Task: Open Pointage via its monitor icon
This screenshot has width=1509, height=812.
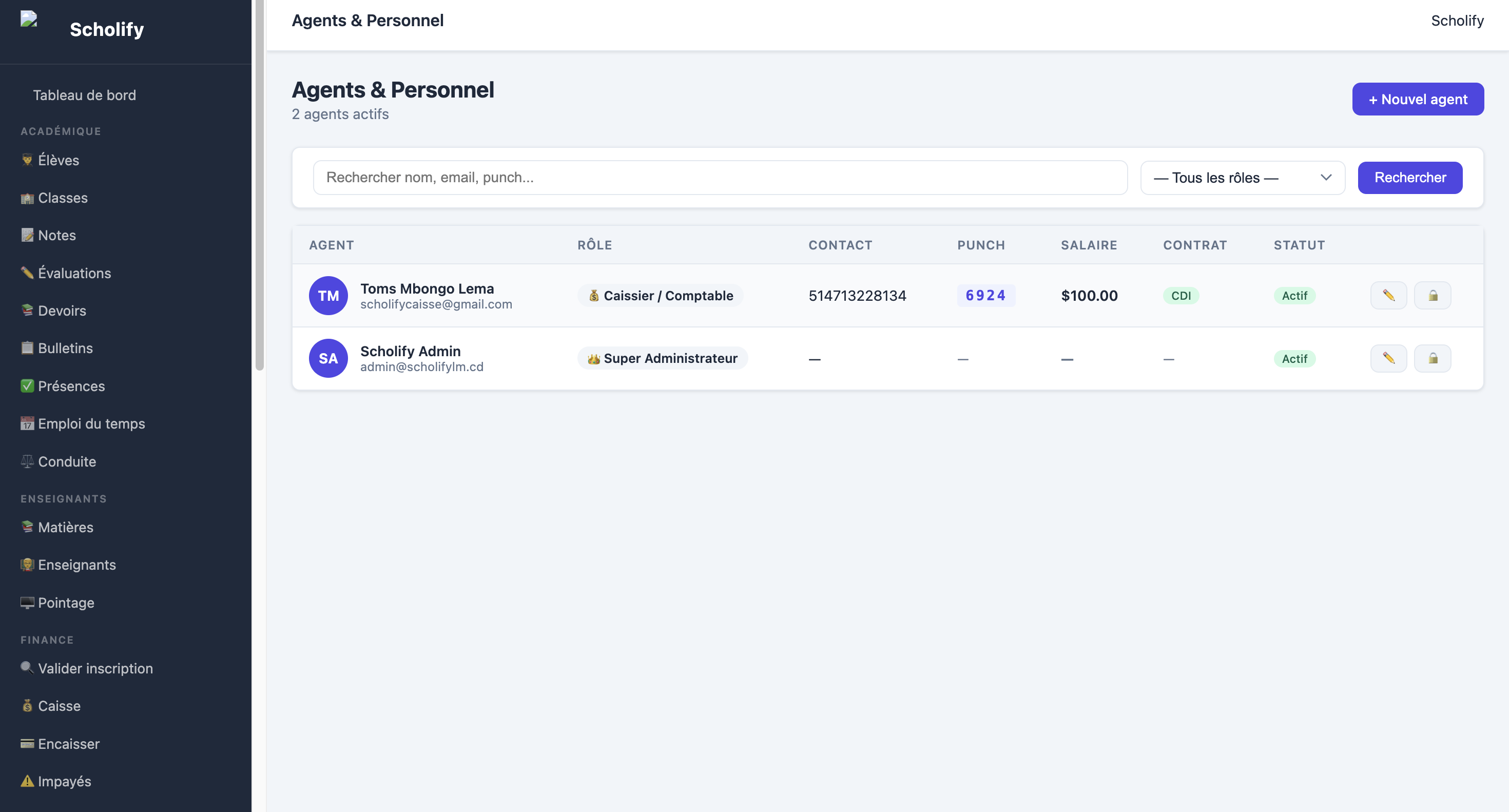Action: tap(27, 602)
